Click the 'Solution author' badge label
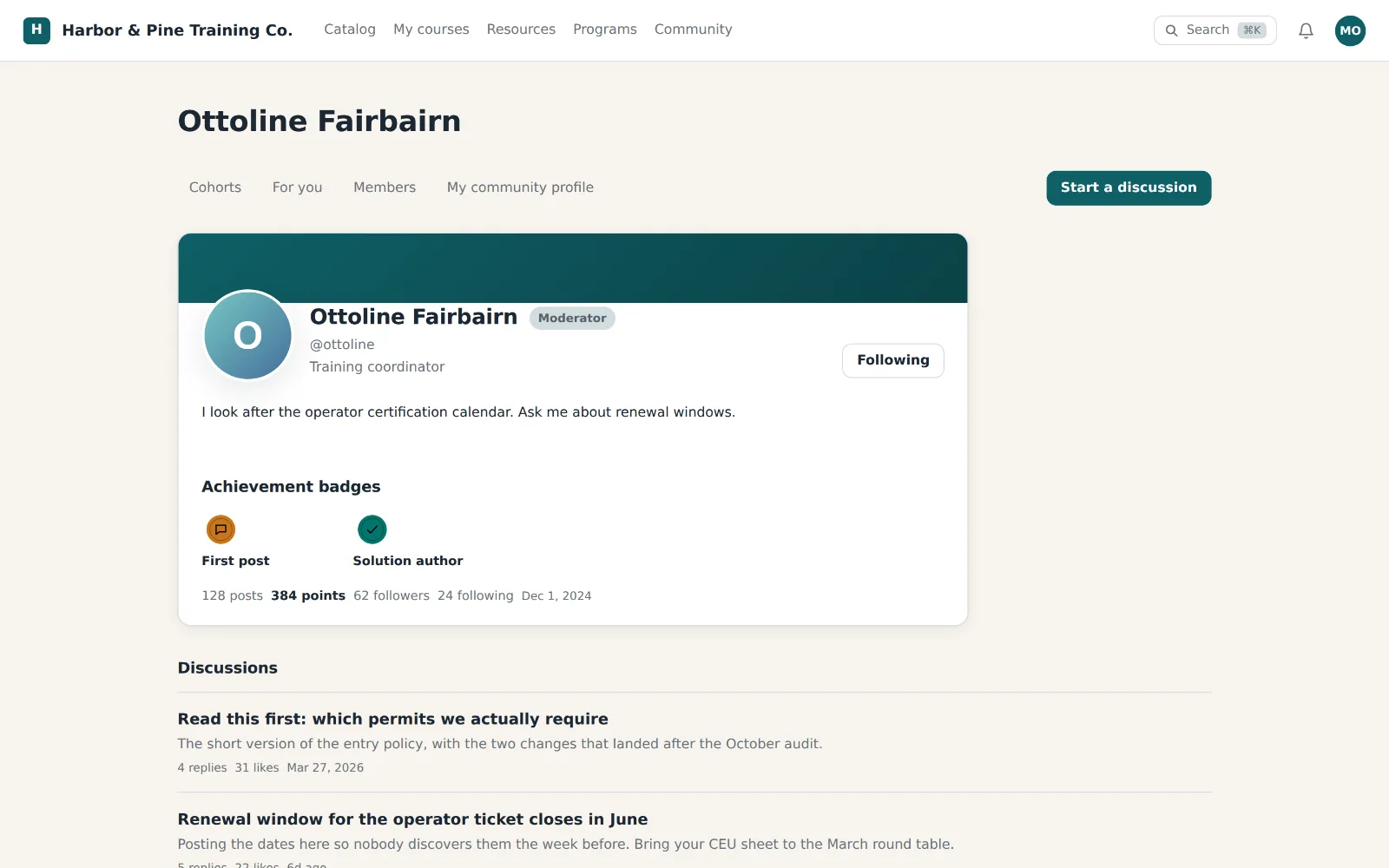Viewport: 1389px width, 868px height. point(408,561)
